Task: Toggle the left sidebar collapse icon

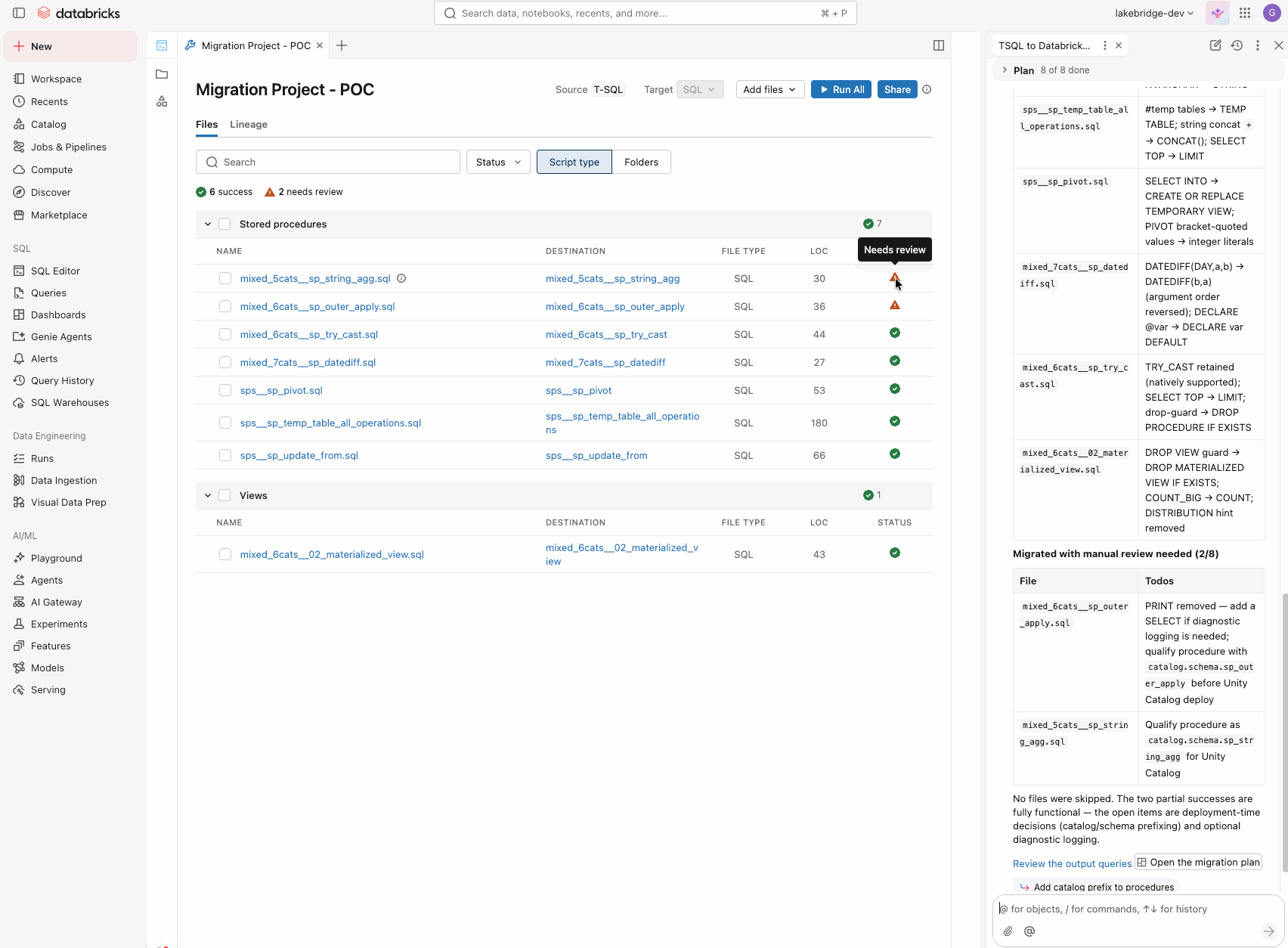Action: click(19, 13)
